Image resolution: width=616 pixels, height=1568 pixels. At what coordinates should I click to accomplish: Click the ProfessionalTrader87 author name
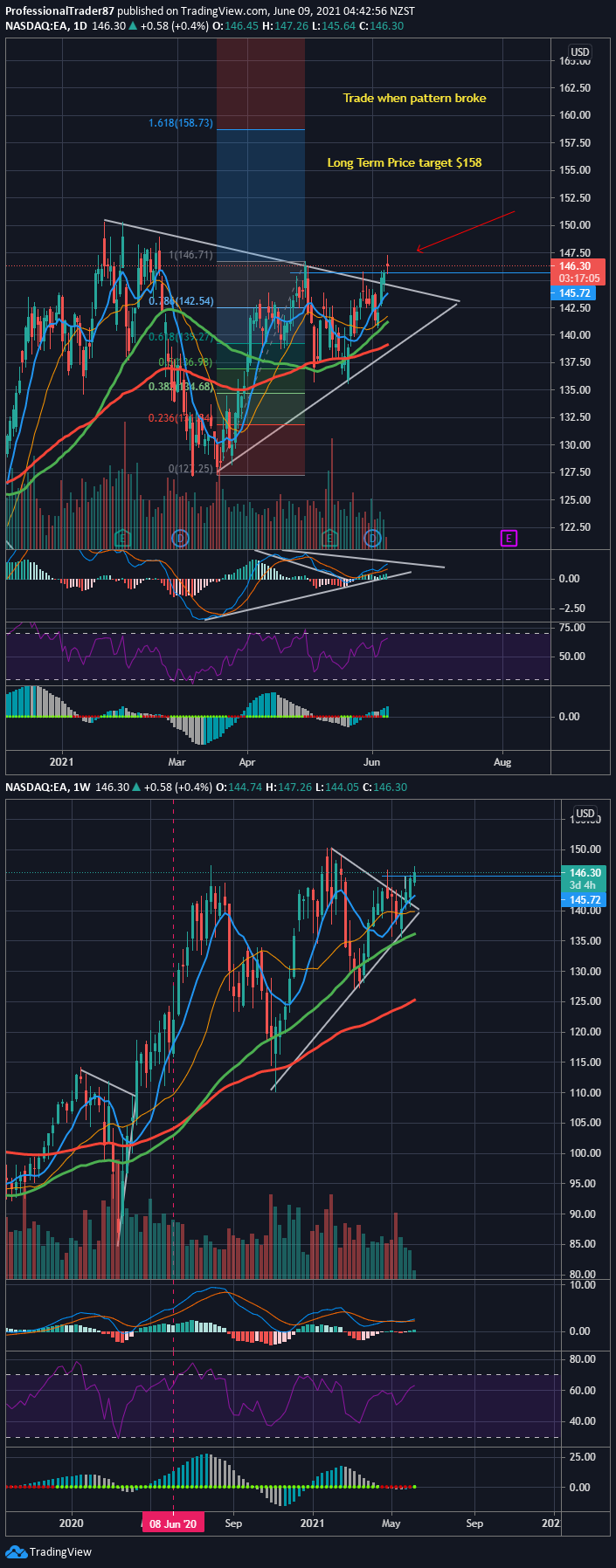pyautogui.click(x=60, y=11)
